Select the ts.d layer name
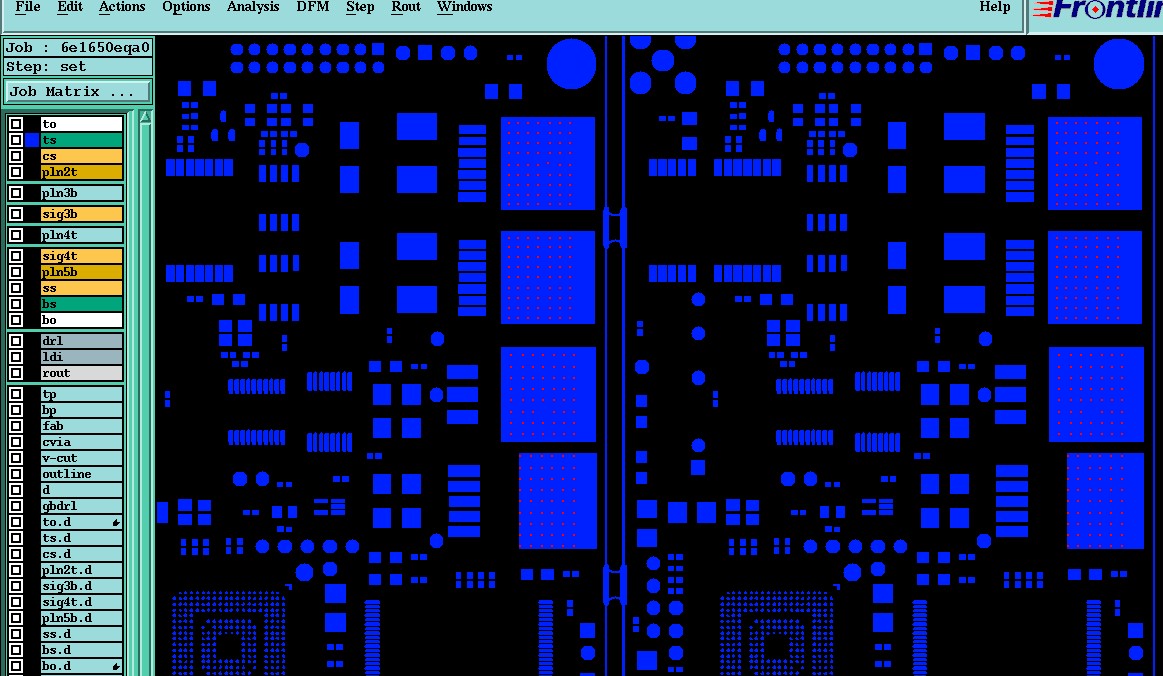The image size is (1163, 676). 82,538
